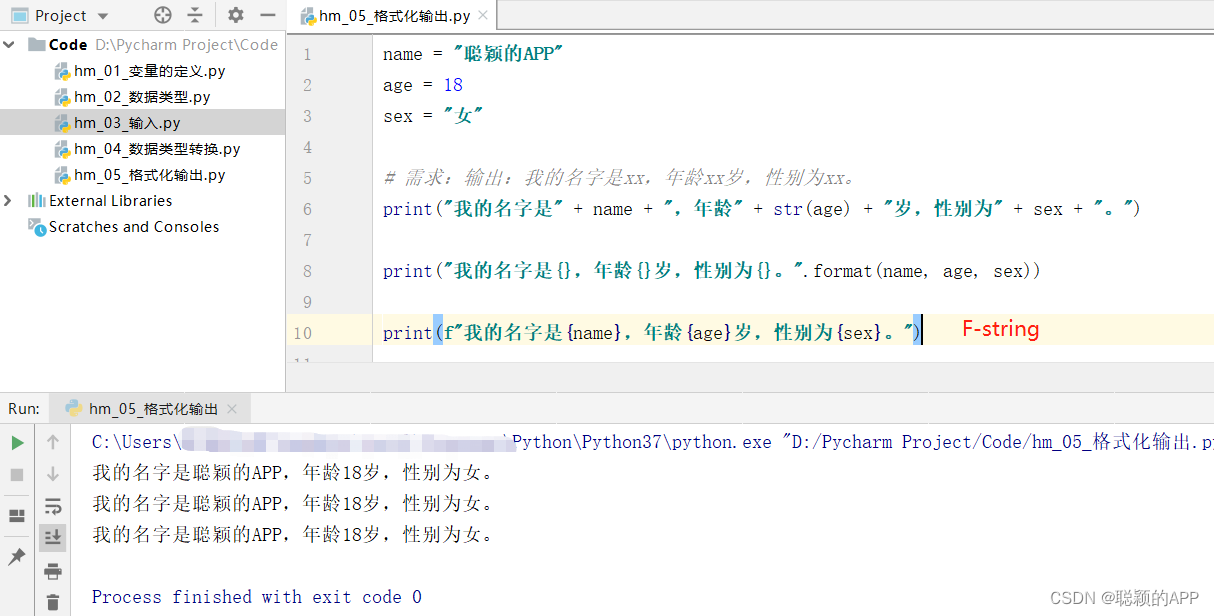Click line number 1 in the gutter
The width and height of the screenshot is (1214, 616).
point(307,54)
